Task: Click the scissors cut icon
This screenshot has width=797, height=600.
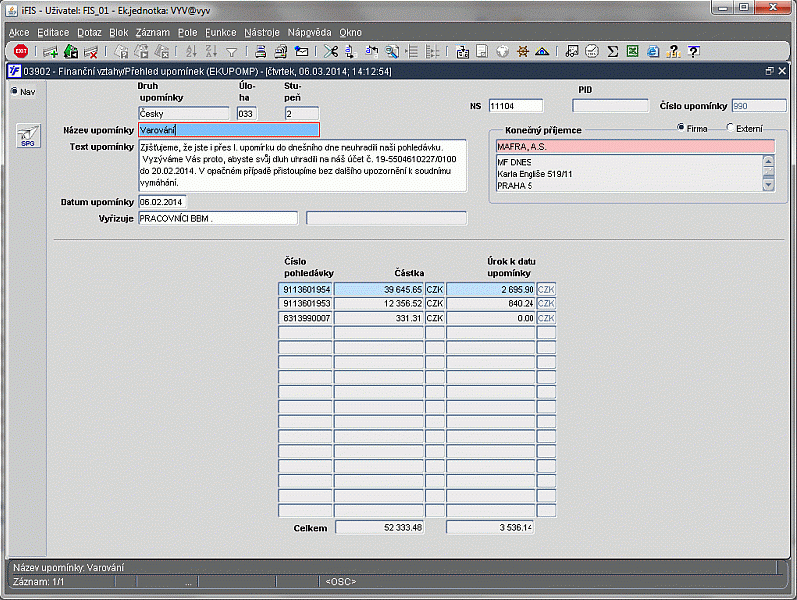Action: pyautogui.click(x=330, y=51)
